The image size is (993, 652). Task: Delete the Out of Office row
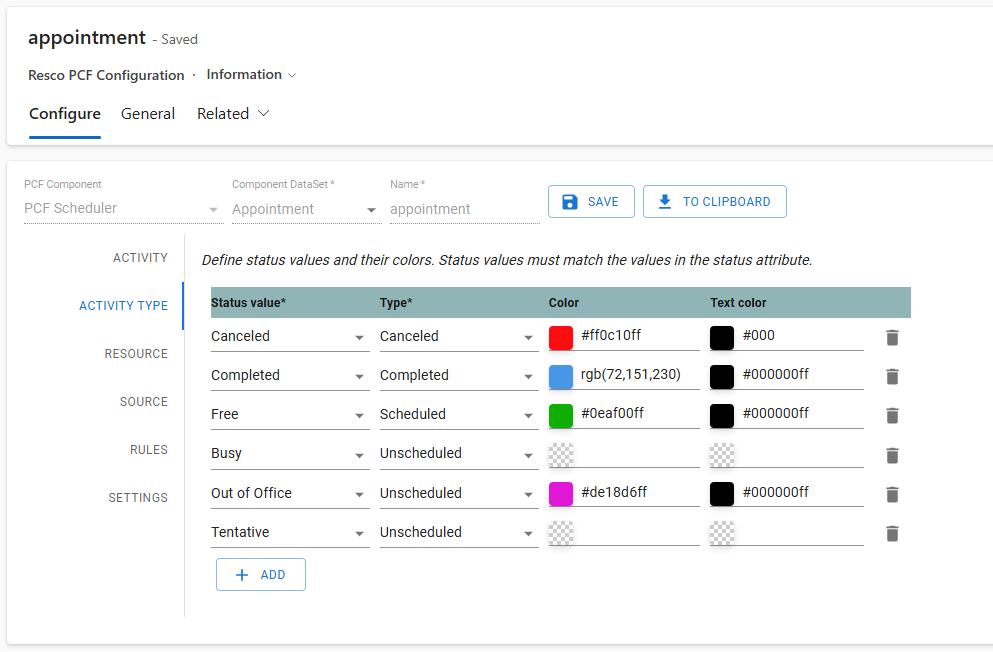coord(892,495)
